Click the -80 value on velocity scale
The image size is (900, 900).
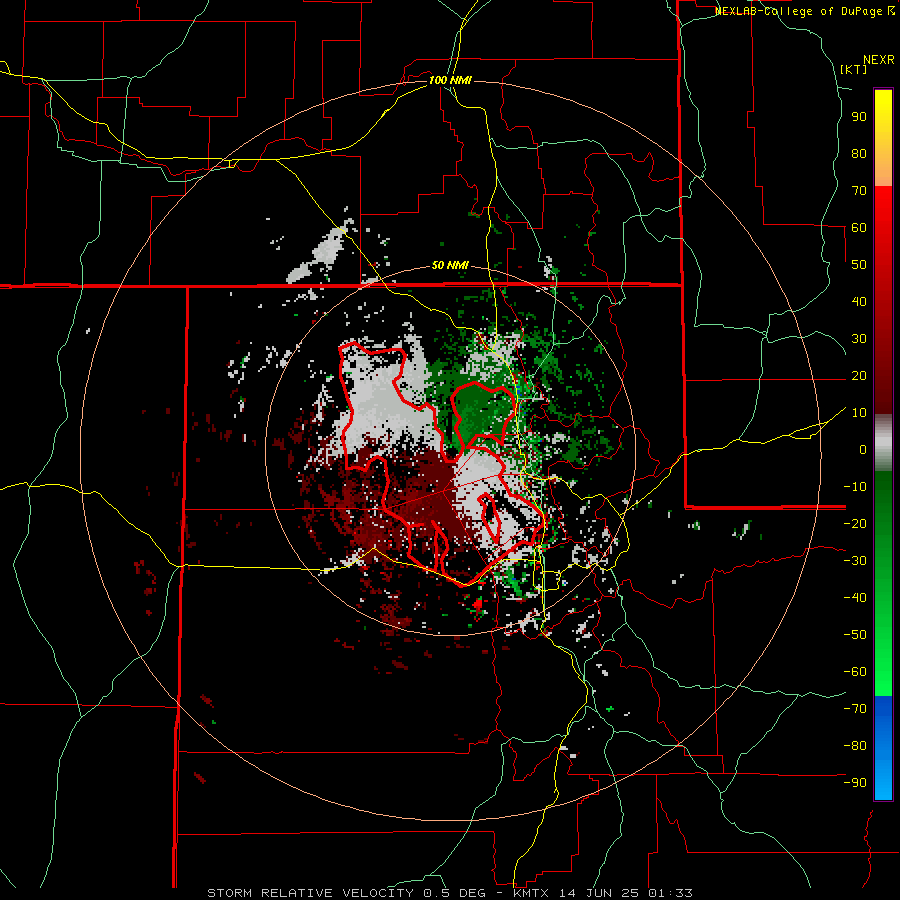pyautogui.click(x=855, y=746)
